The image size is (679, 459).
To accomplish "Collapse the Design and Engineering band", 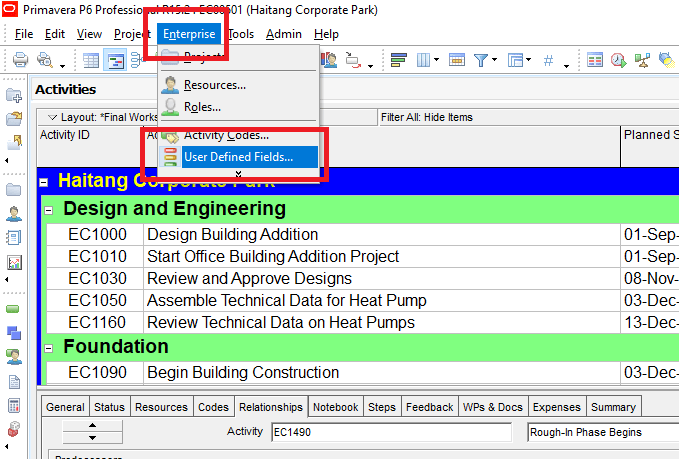I will 48,210.
